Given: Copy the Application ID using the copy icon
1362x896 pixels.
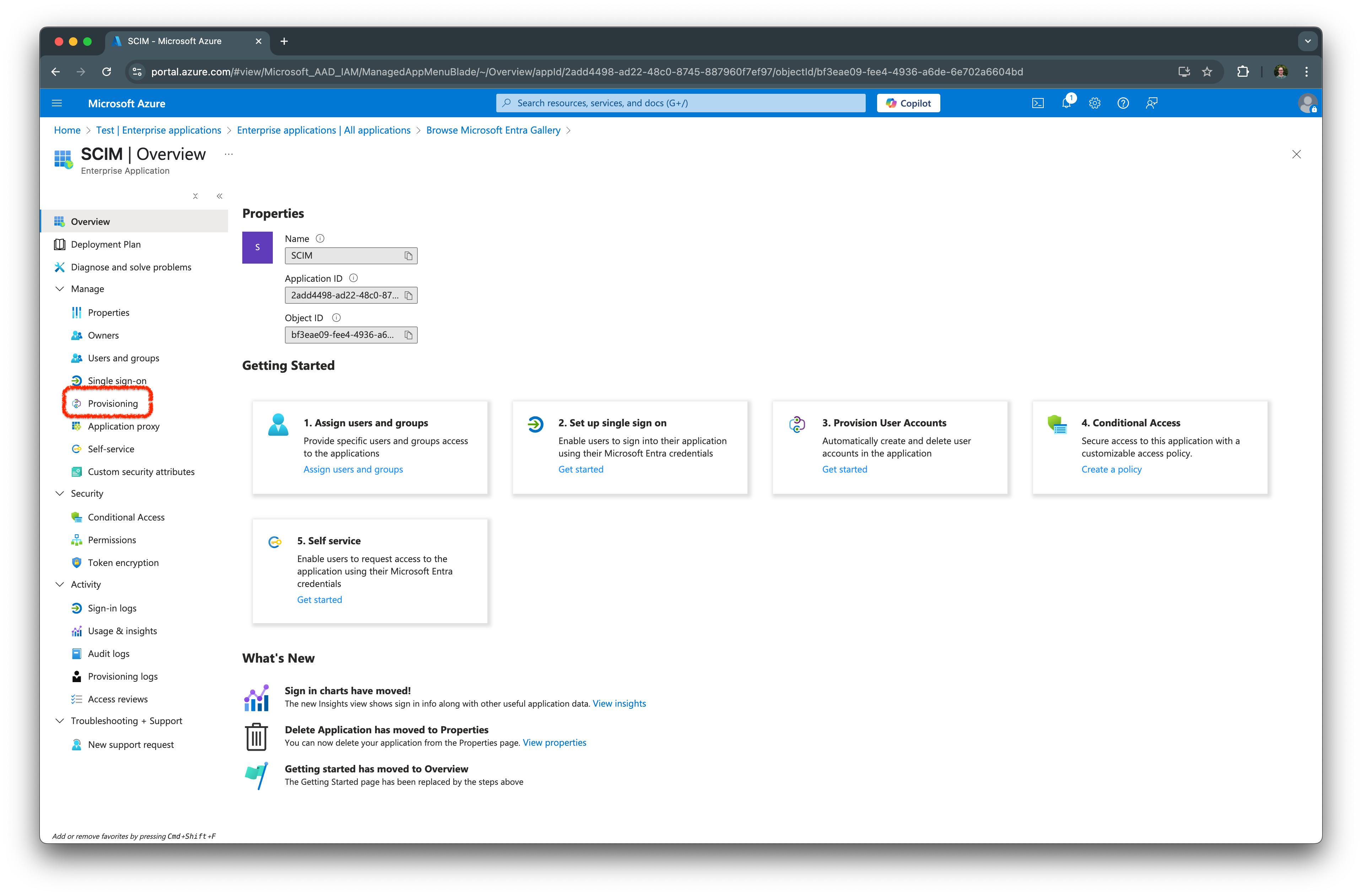Looking at the screenshot, I should (x=408, y=295).
